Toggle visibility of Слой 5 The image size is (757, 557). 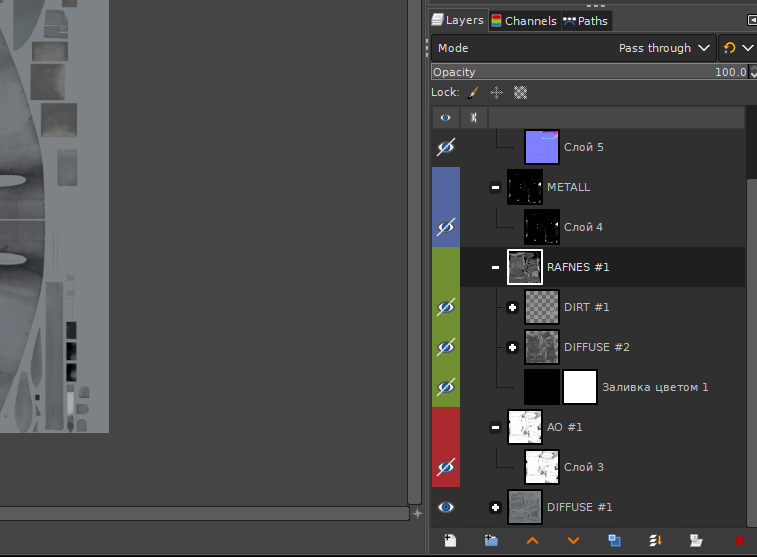point(446,147)
